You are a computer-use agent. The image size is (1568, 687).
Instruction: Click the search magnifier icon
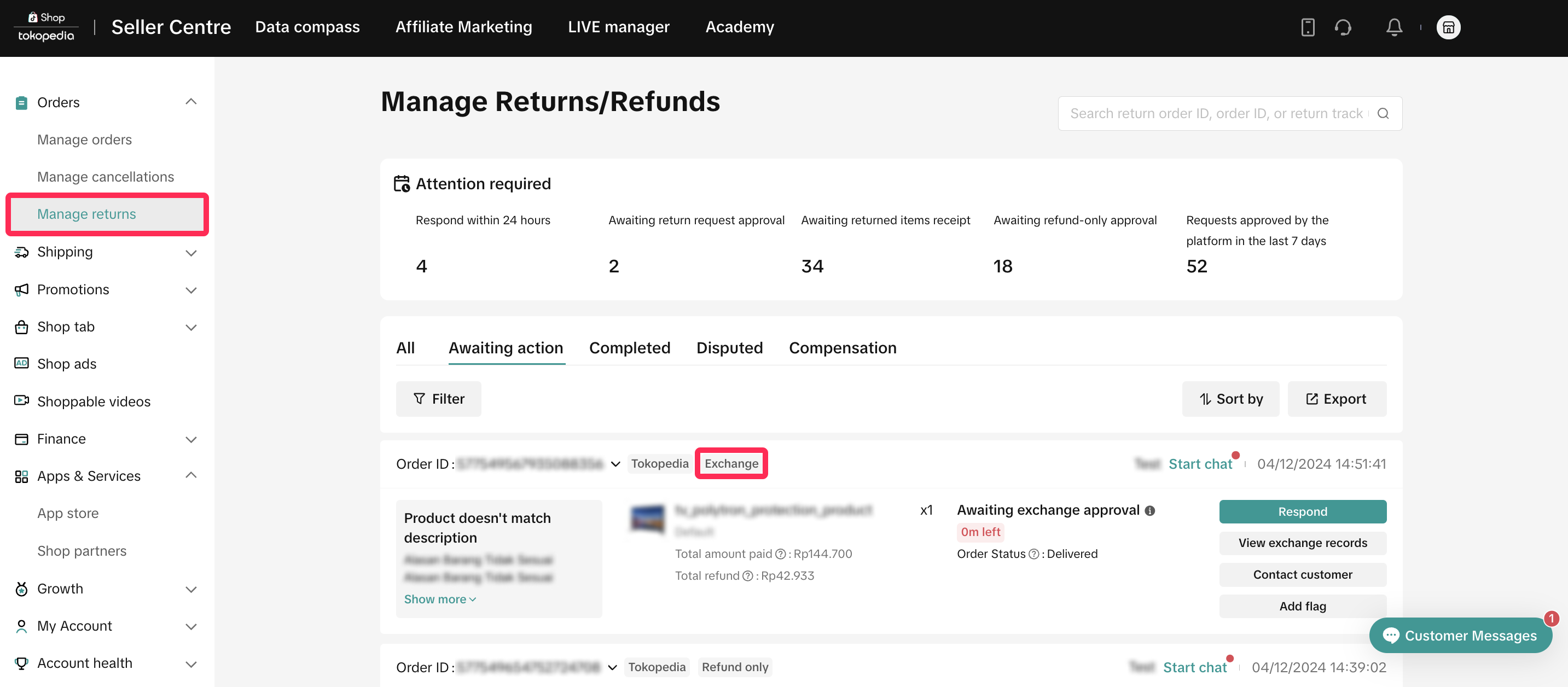pyautogui.click(x=1383, y=113)
